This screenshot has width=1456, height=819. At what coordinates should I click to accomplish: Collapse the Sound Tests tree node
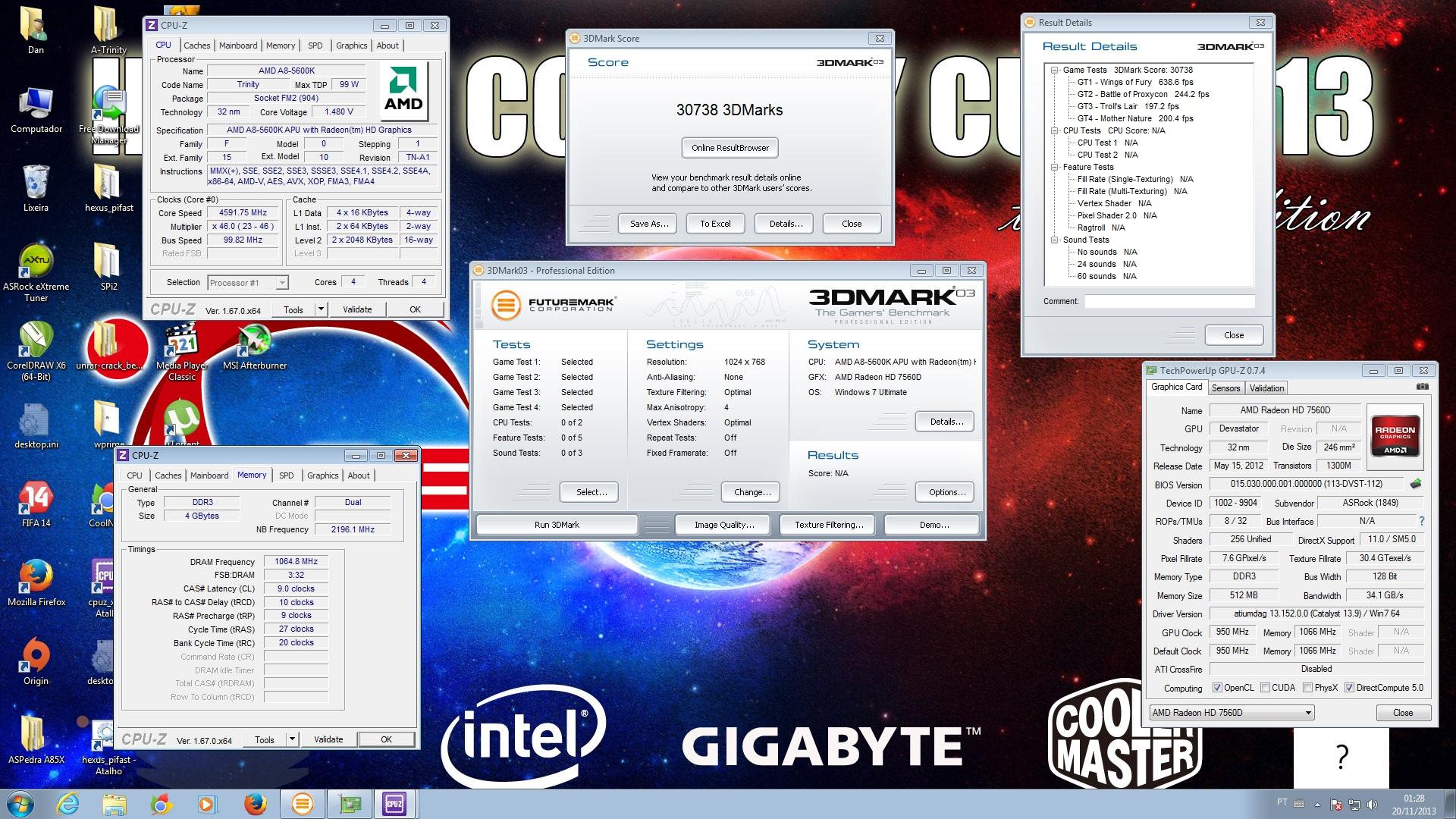1055,240
